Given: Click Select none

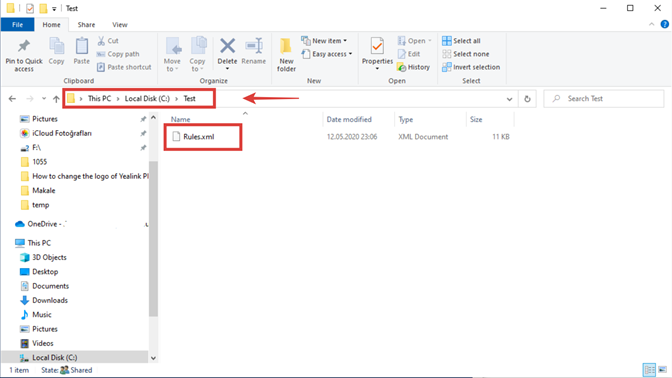Looking at the screenshot, I should click(465, 54).
